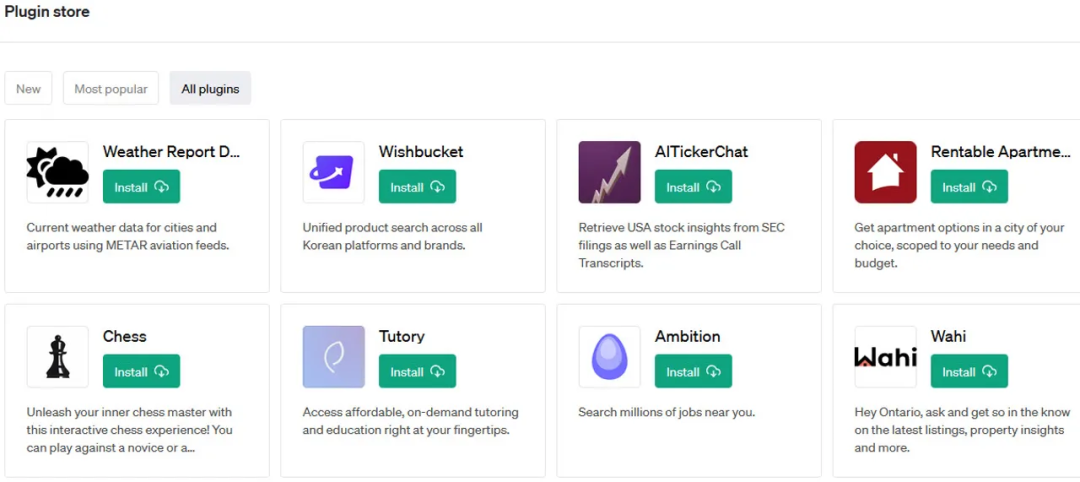This screenshot has width=1080, height=482.
Task: Install the Chess plugin
Action: [x=141, y=372]
